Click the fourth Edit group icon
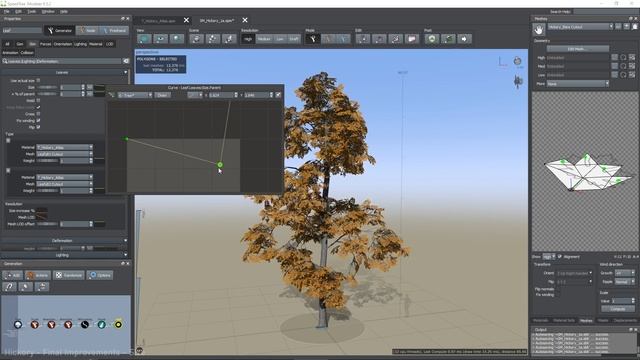 [x=412, y=39]
